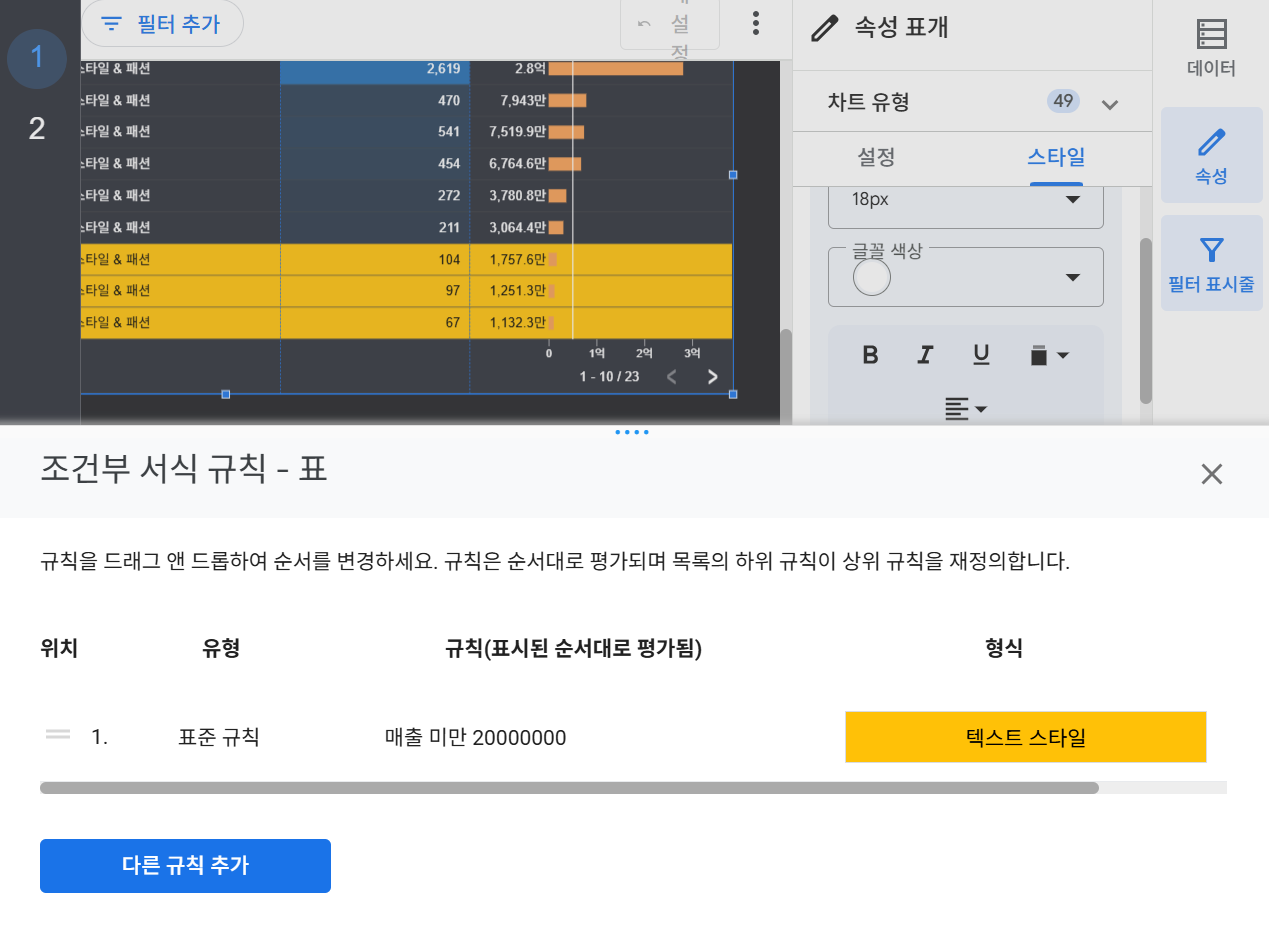This screenshot has width=1269, height=935.
Task: Click the table cell 7,519.9만
Action: click(x=517, y=132)
